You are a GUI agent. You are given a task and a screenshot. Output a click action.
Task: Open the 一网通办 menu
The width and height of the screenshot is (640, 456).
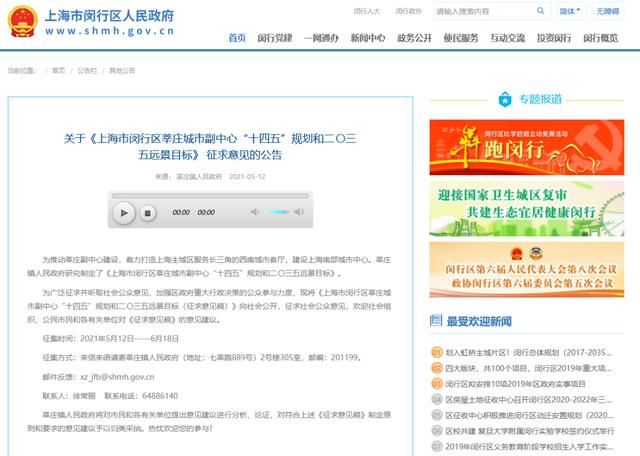pos(322,38)
